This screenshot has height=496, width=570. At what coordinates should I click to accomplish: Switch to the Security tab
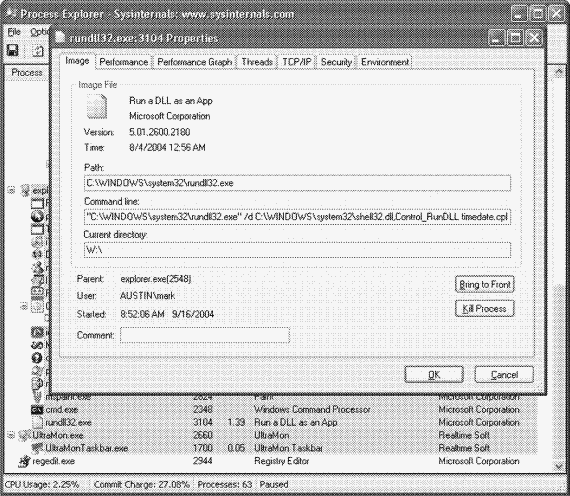coord(336,62)
